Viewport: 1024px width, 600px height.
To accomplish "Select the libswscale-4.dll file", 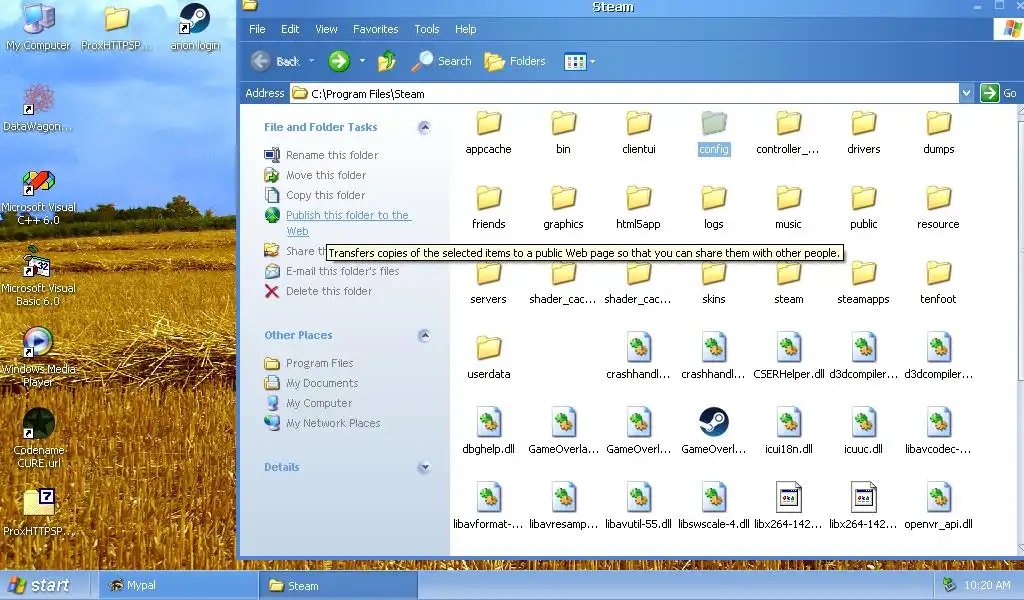I will point(714,507).
